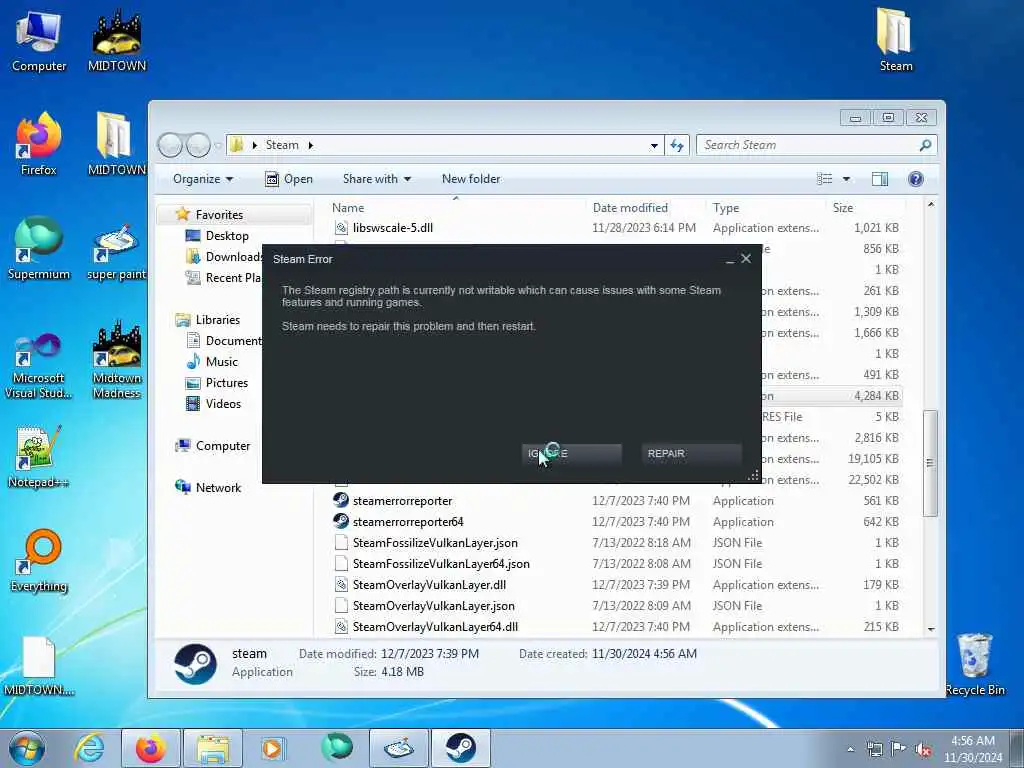
Task: Launch the Midtown Madness desktop shortcut
Action: click(117, 359)
